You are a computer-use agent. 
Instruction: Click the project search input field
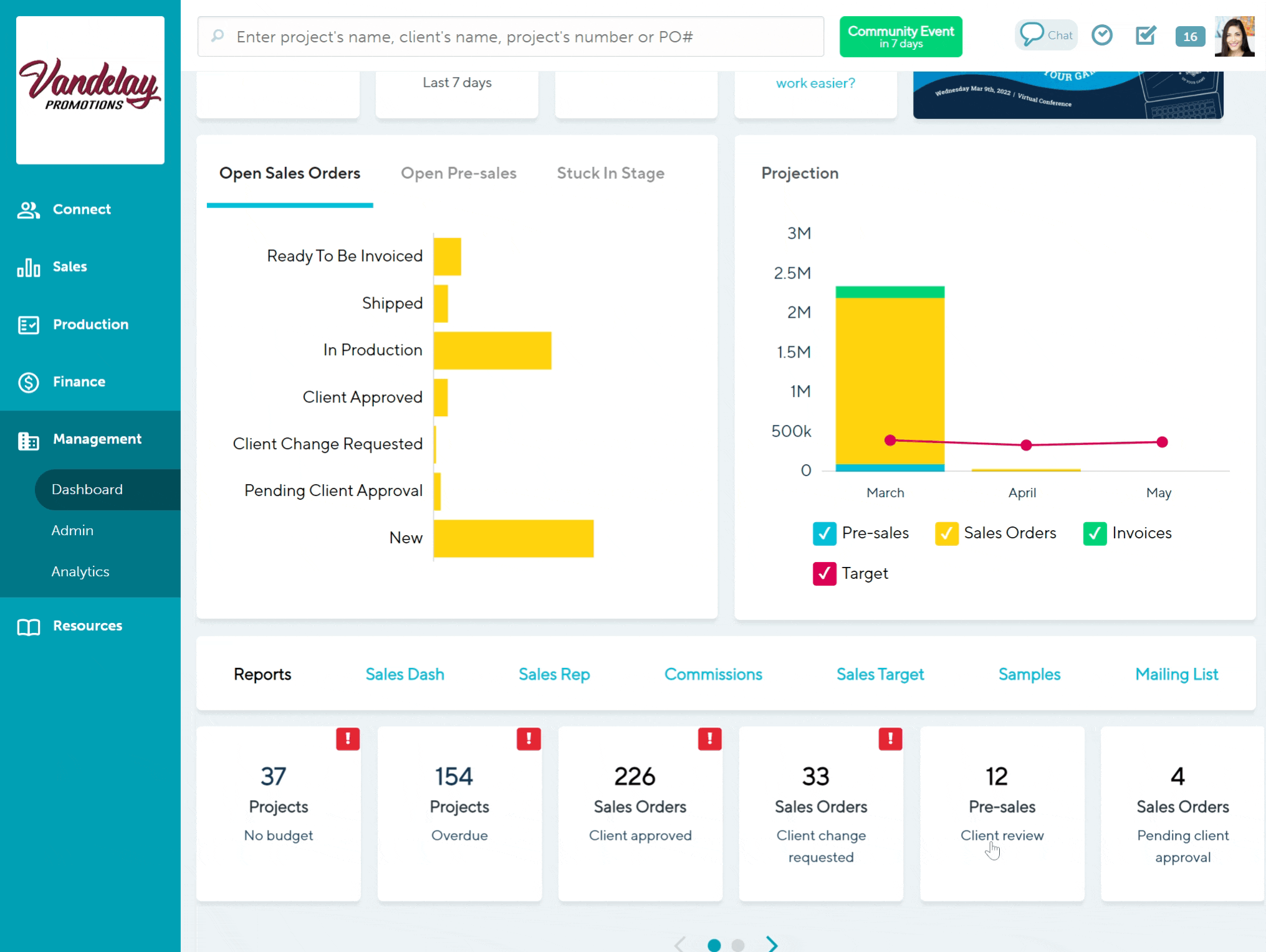tap(511, 37)
